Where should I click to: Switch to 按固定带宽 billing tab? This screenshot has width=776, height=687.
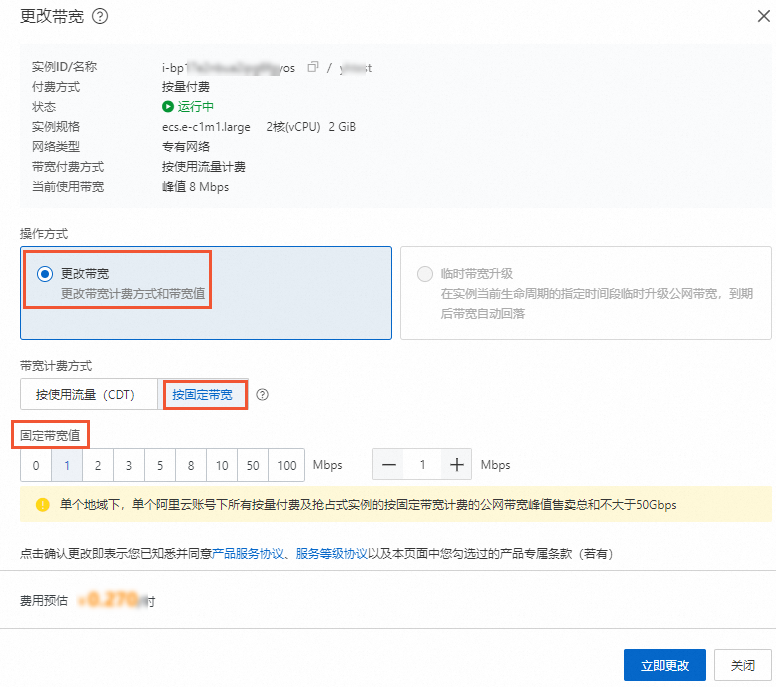click(203, 395)
